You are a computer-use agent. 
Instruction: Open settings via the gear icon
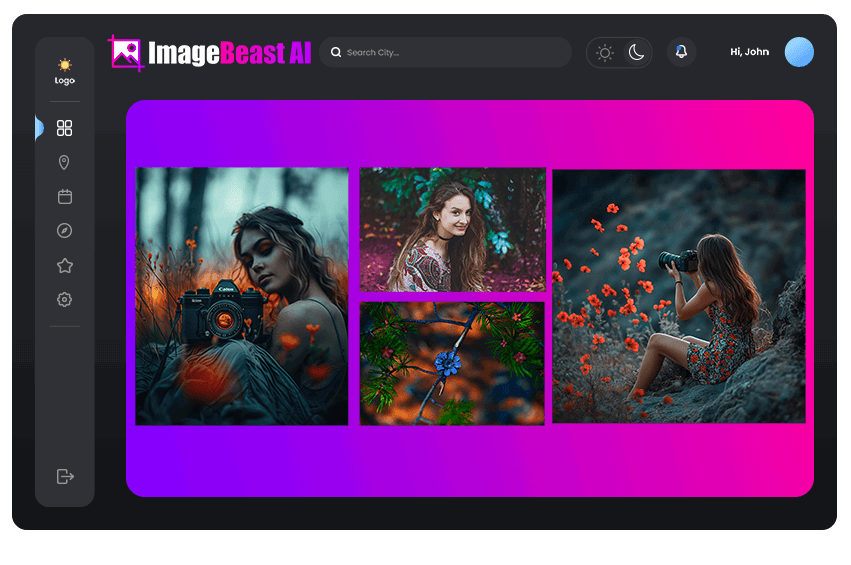click(x=65, y=299)
